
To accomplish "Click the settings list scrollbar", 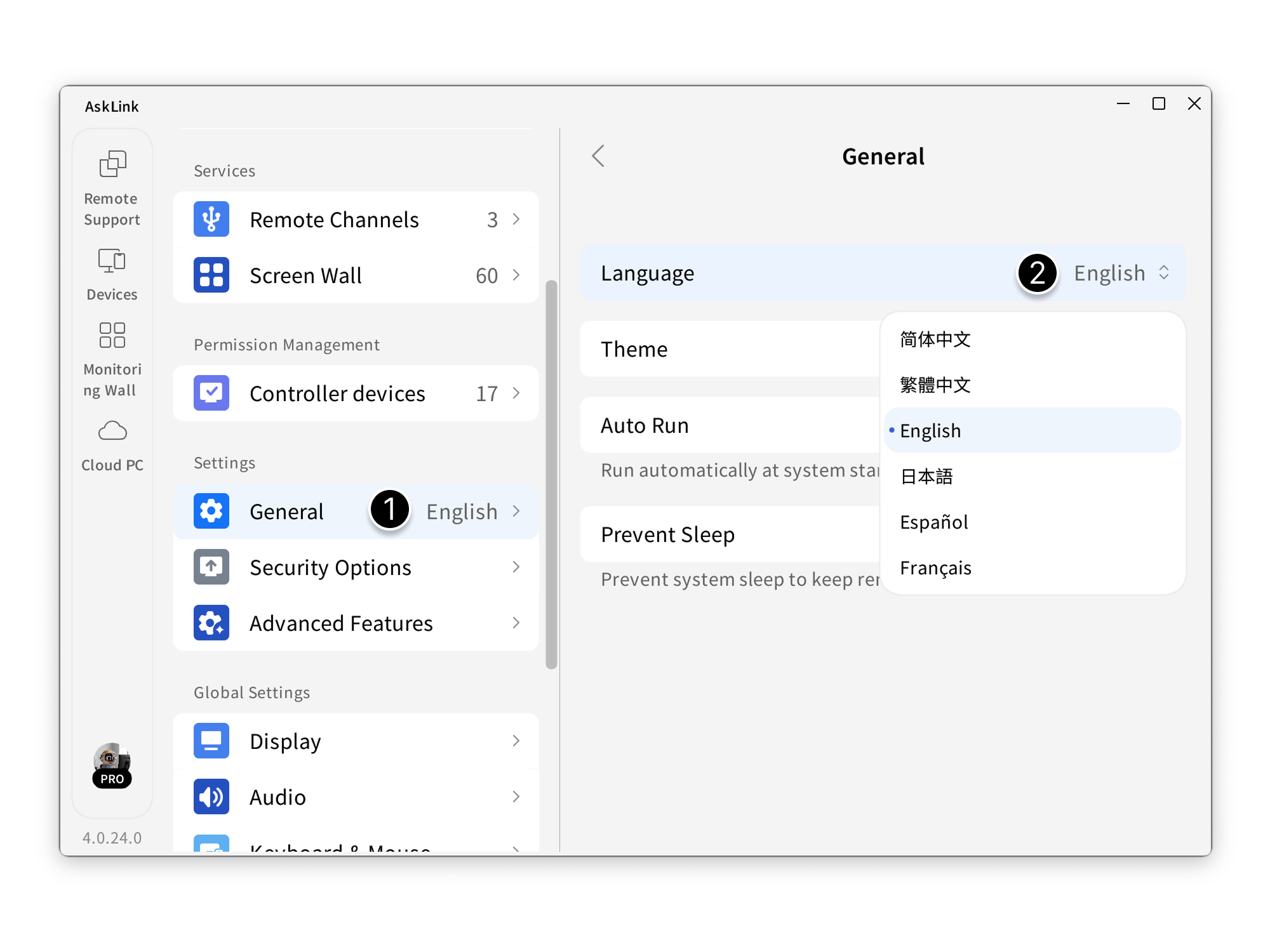I will point(551,475).
